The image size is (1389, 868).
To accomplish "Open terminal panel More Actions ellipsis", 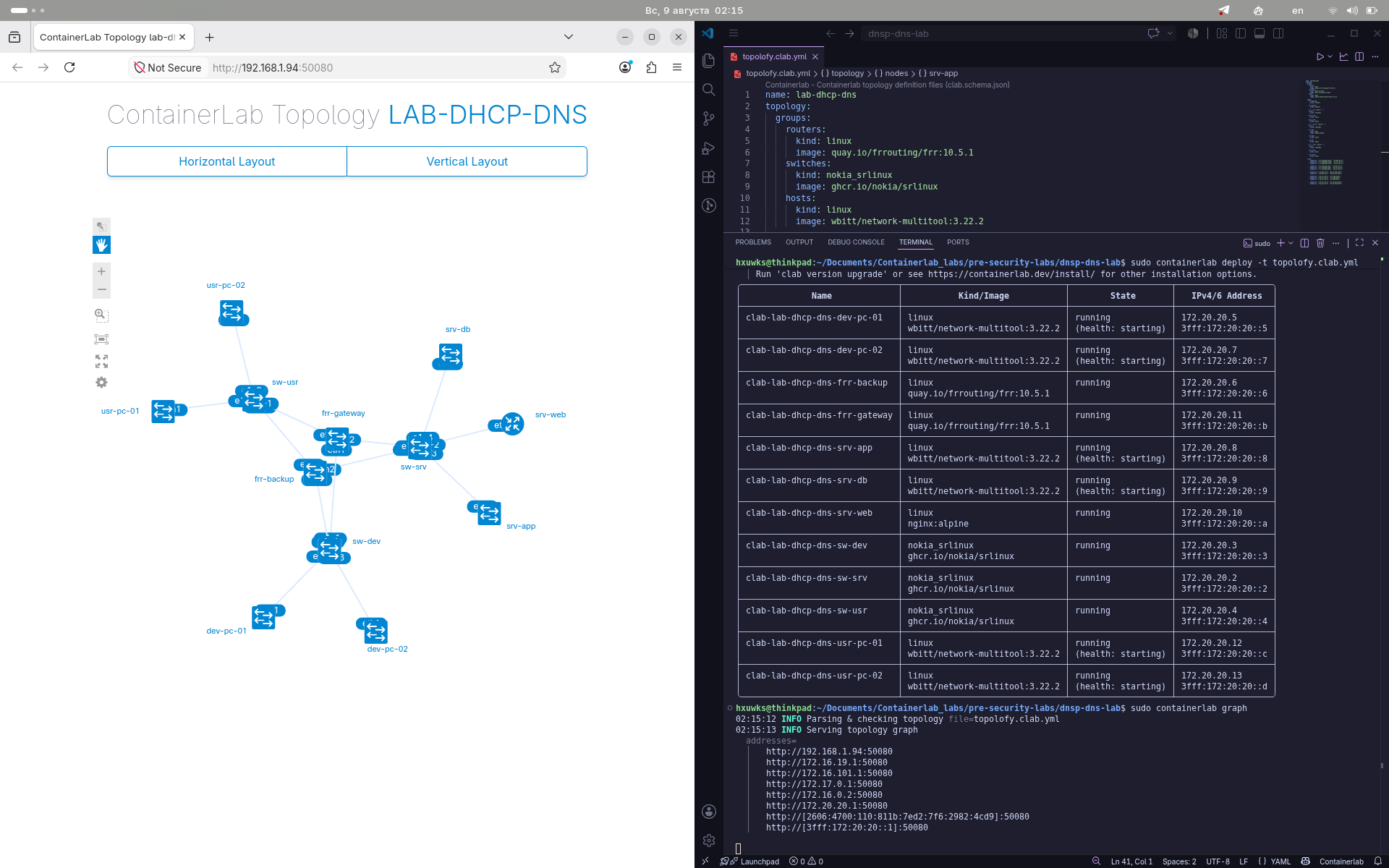I will tap(1336, 243).
